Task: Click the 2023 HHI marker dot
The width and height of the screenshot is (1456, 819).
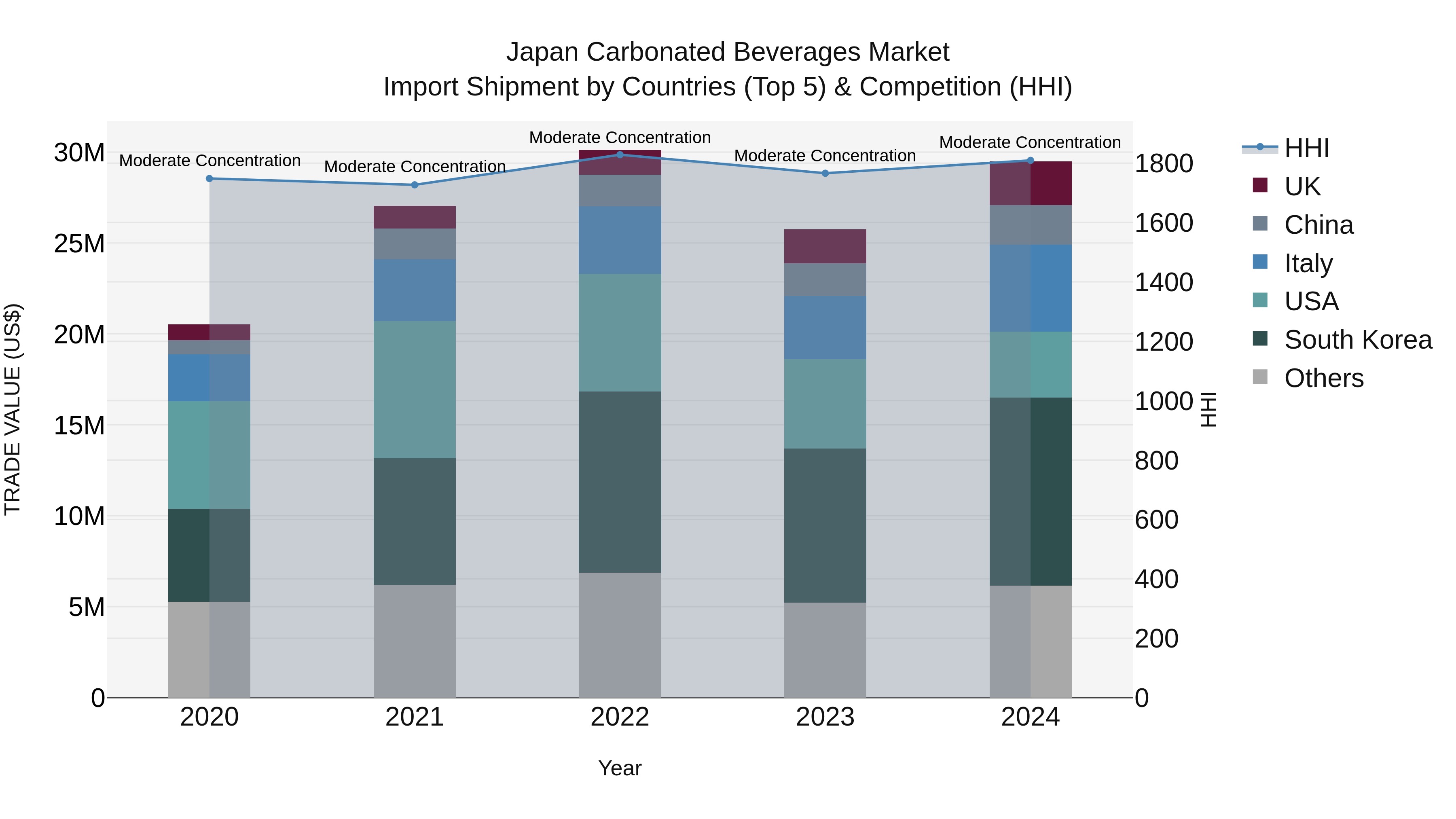Action: point(825,173)
